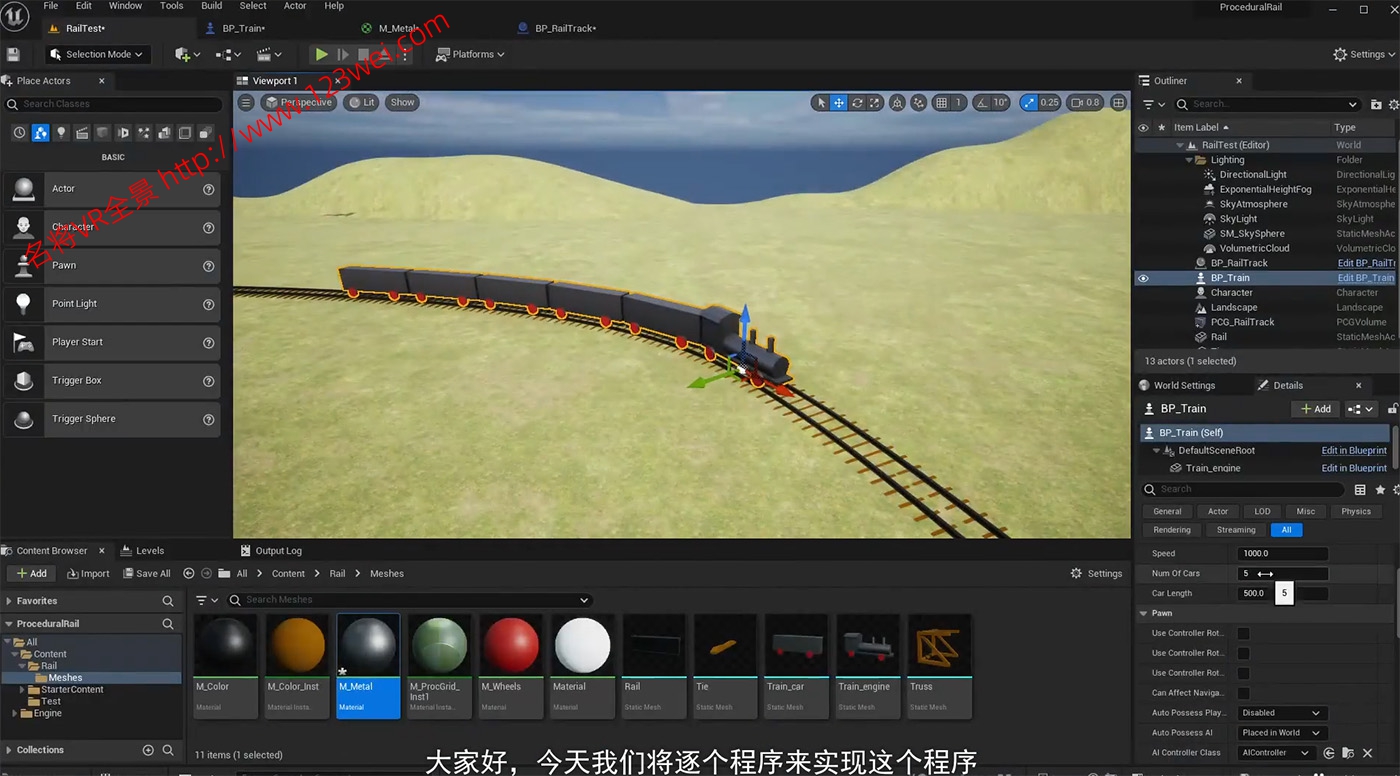Open the Selection Mode dropdown
The height and width of the screenshot is (776, 1400).
click(98, 54)
